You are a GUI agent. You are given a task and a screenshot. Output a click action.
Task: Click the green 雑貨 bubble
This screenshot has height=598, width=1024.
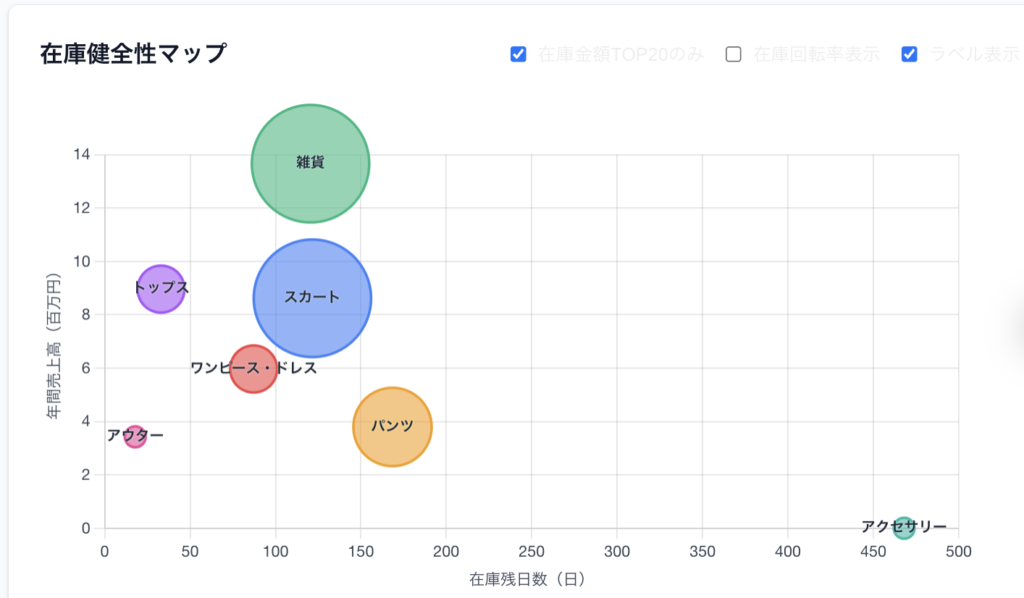(x=310, y=163)
